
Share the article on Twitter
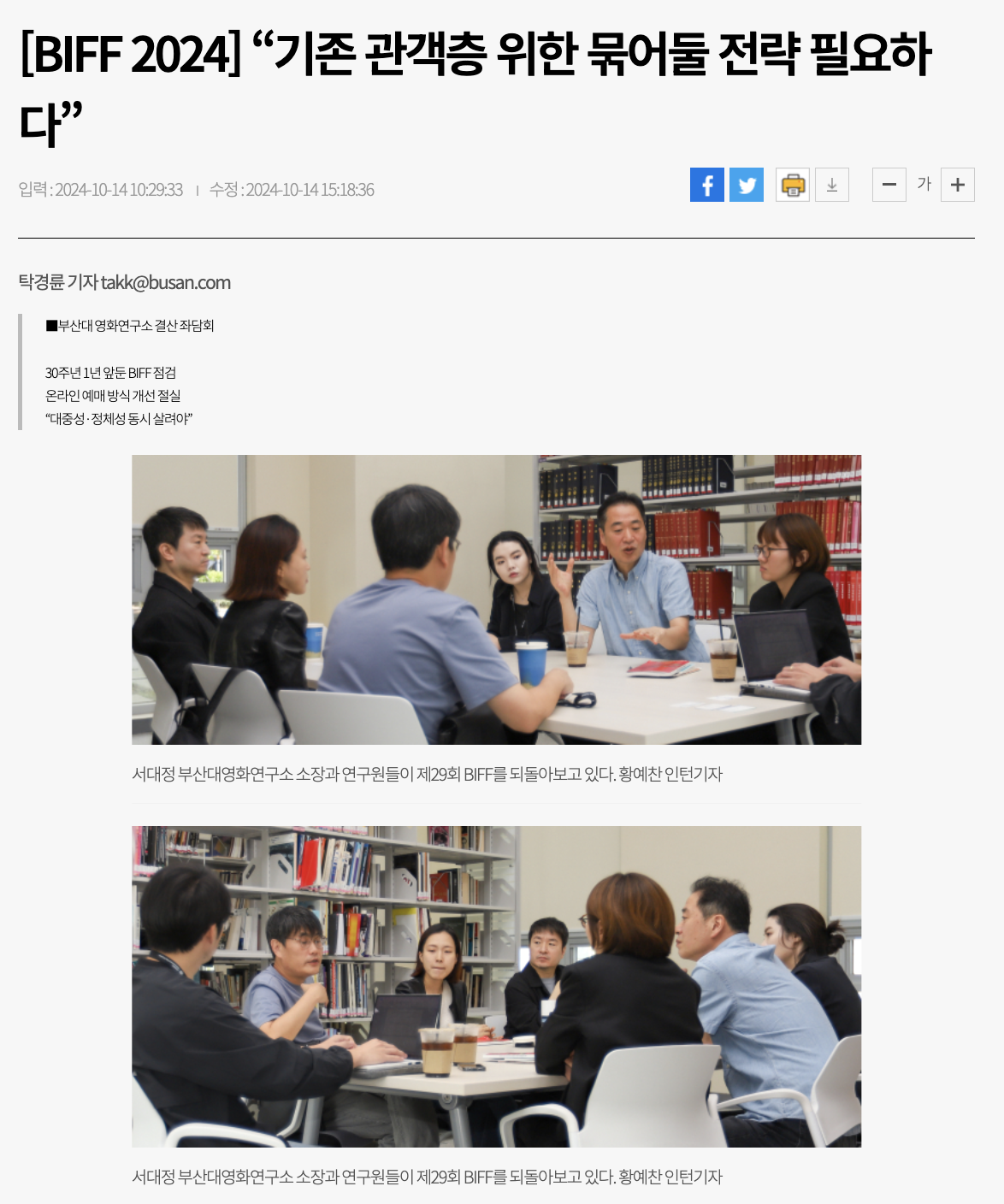pos(747,185)
